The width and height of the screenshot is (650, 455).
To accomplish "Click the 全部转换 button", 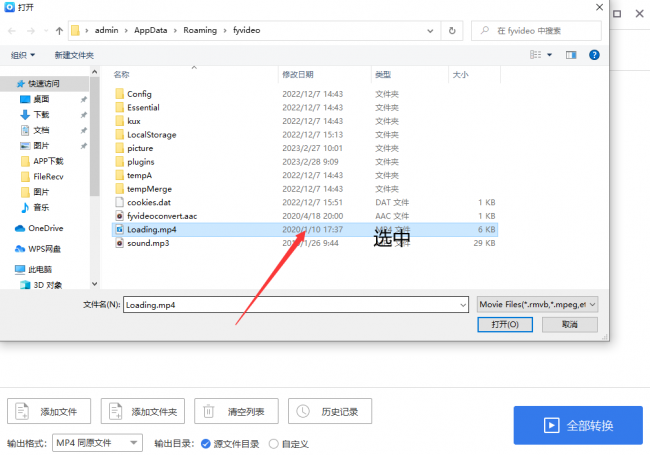I will (578, 425).
